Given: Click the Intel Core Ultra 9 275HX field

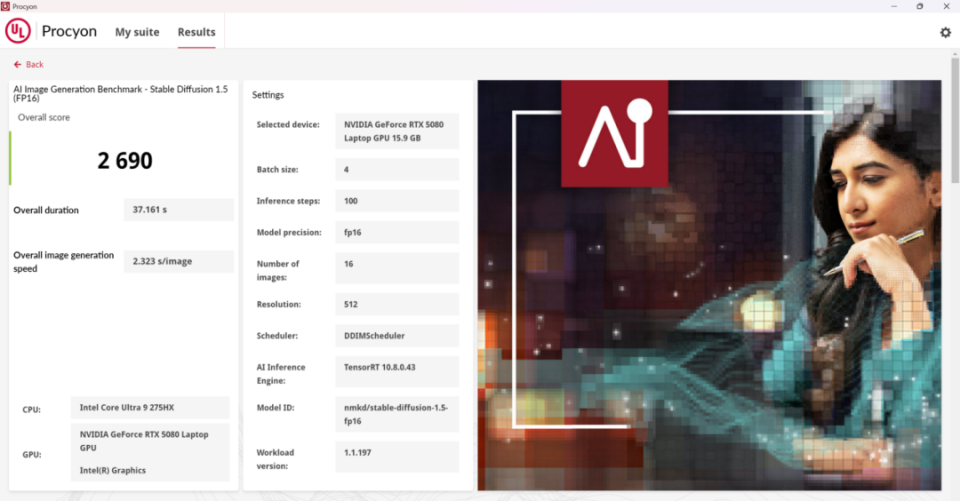Looking at the screenshot, I should pos(150,407).
